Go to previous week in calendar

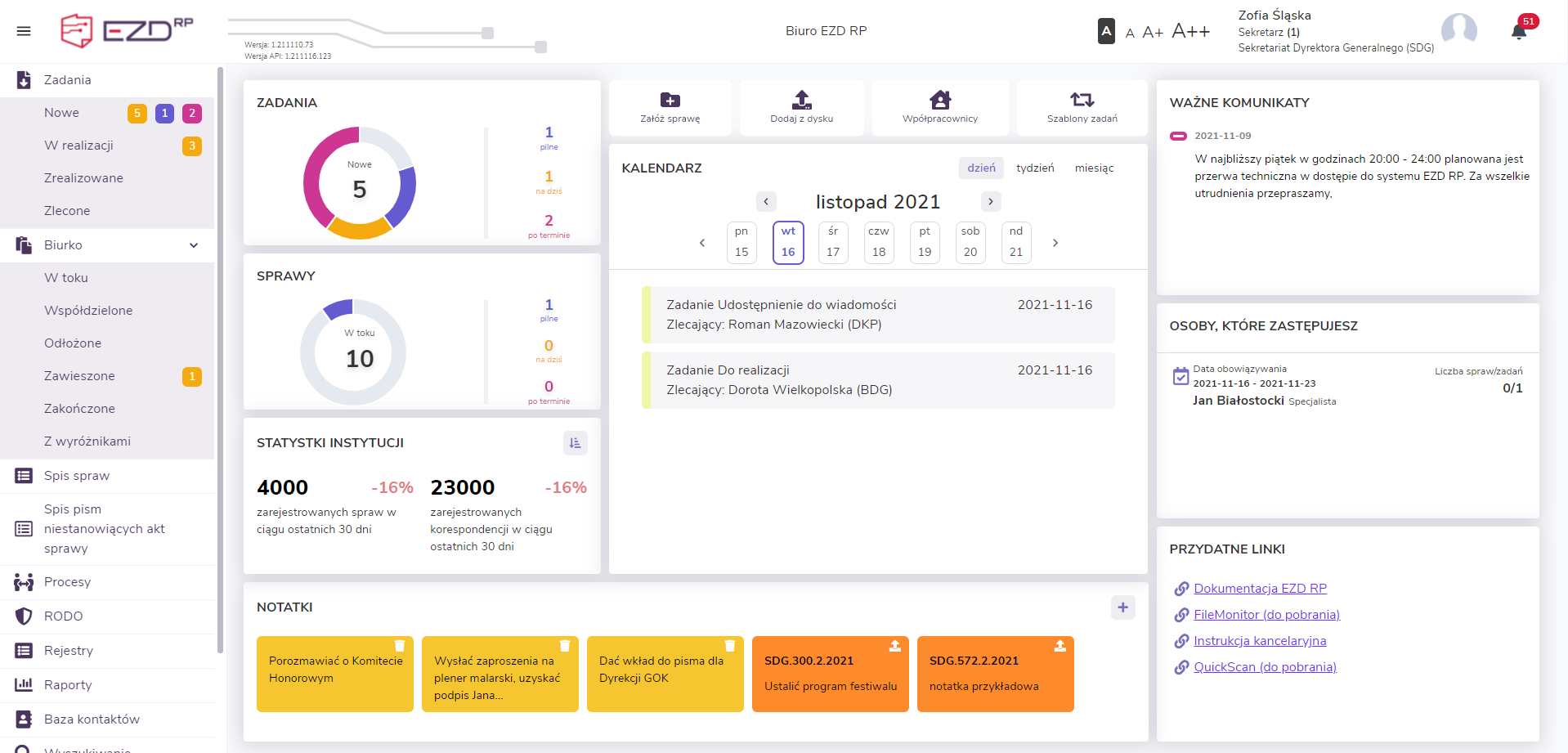coord(702,243)
